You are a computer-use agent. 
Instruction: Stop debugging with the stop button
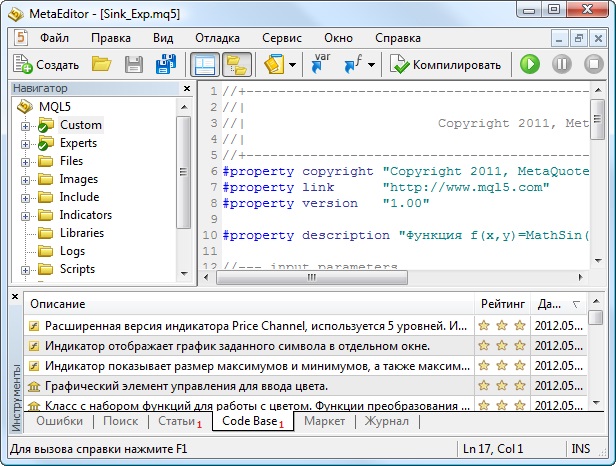click(594, 64)
